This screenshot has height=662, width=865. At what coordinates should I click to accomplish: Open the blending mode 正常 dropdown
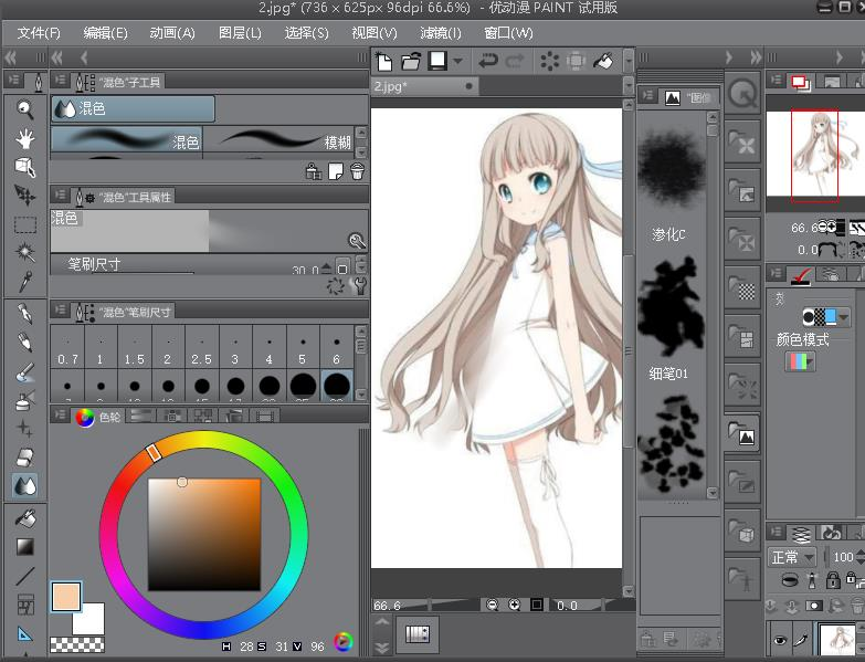tap(792, 557)
